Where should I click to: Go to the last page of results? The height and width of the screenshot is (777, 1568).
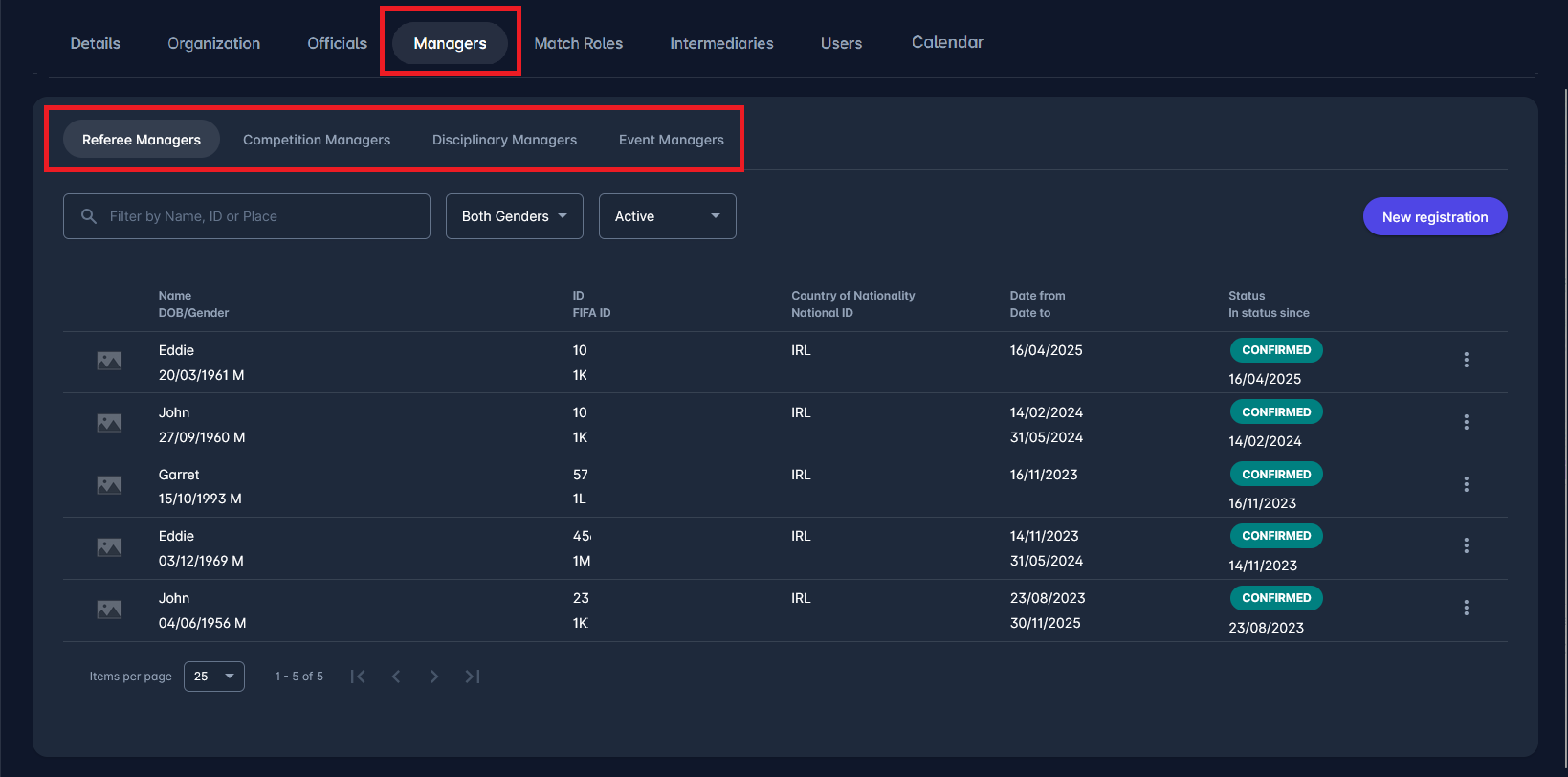pos(473,677)
